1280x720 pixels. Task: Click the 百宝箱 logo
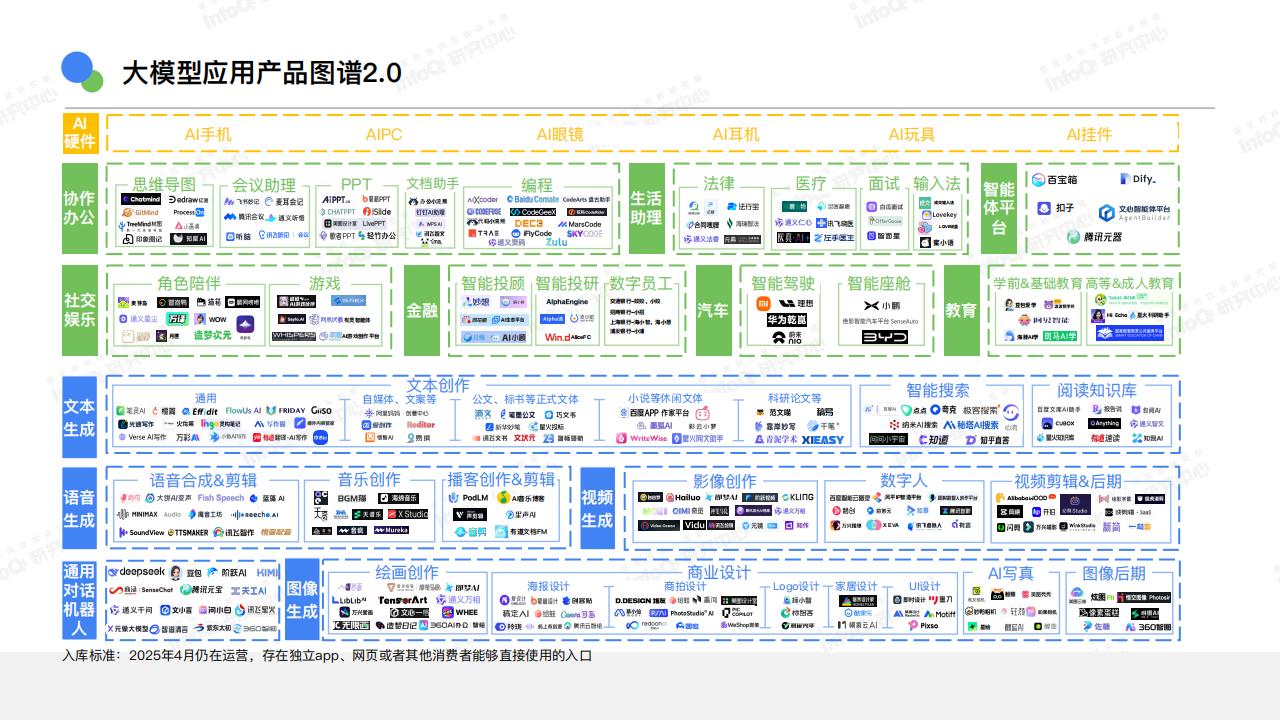[1054, 179]
